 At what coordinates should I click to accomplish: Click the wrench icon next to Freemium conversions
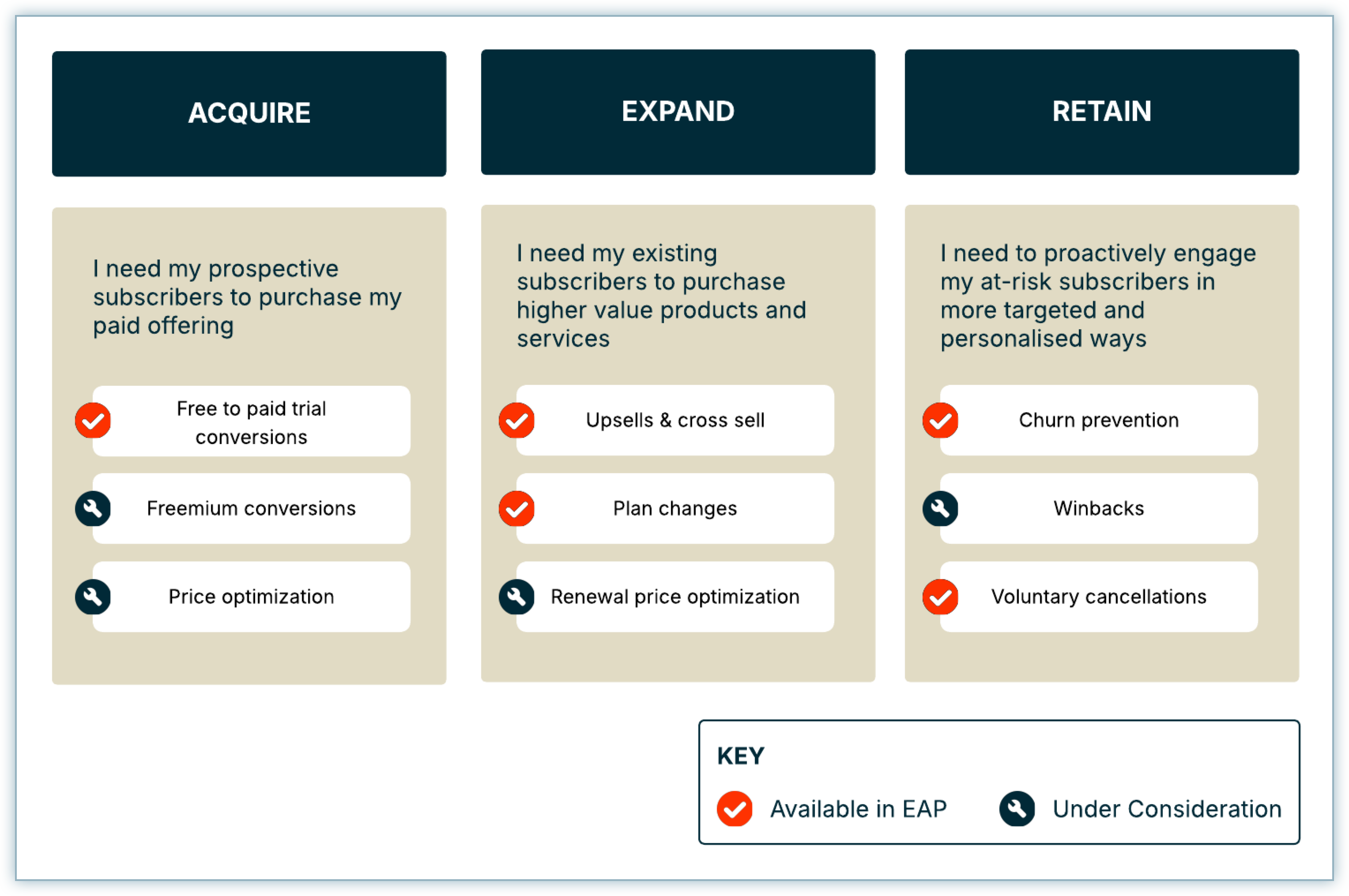tap(93, 508)
